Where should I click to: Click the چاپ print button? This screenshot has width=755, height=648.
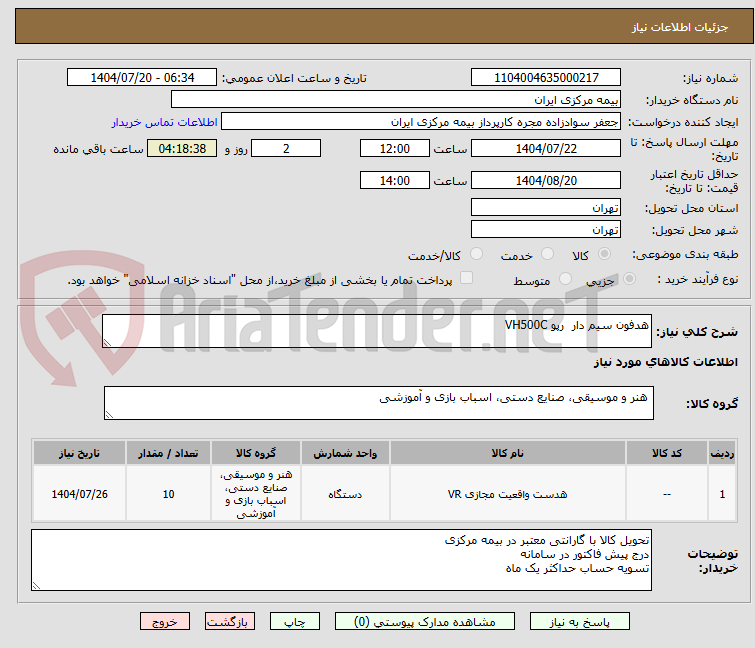point(295,621)
